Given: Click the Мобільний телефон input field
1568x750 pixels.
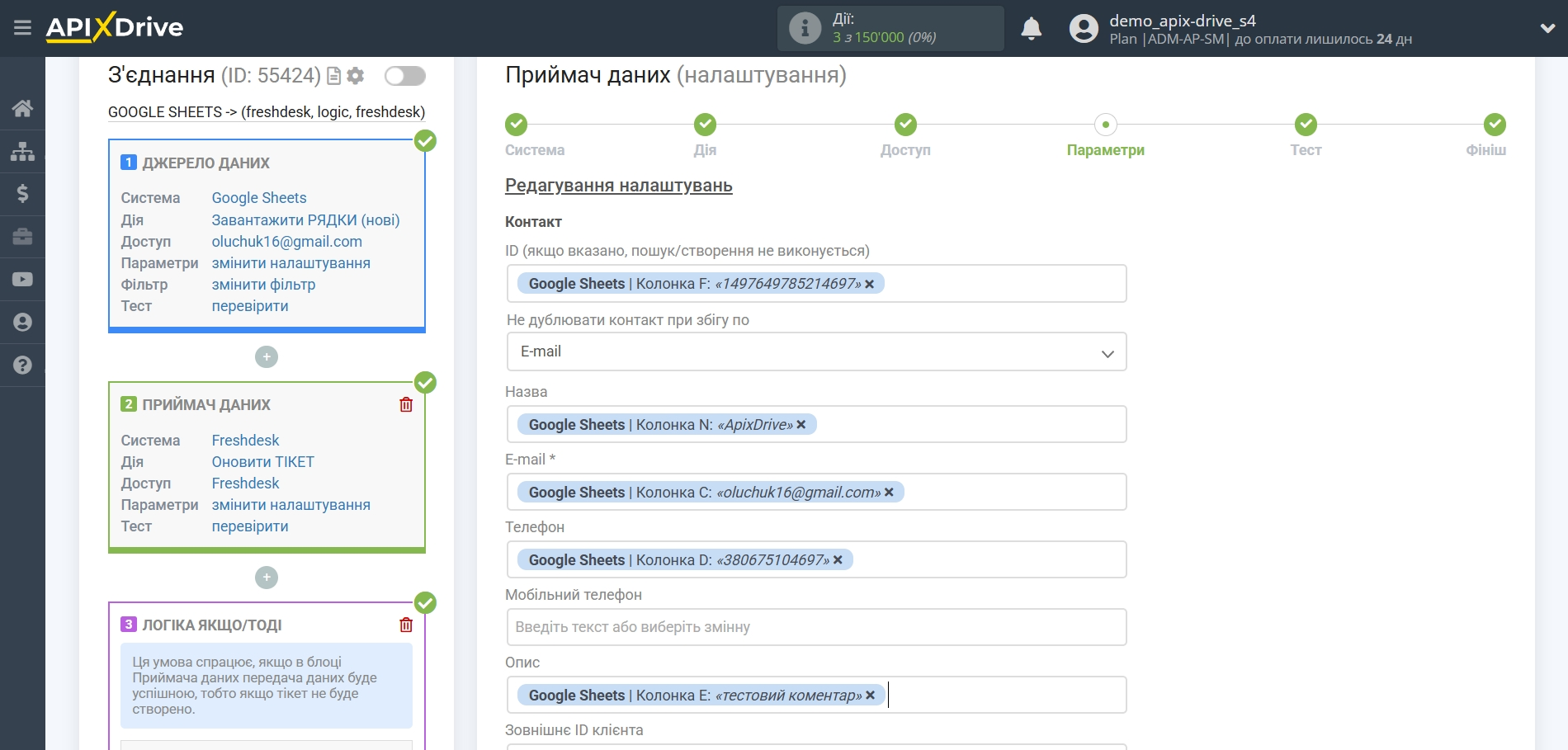Looking at the screenshot, I should pyautogui.click(x=816, y=627).
